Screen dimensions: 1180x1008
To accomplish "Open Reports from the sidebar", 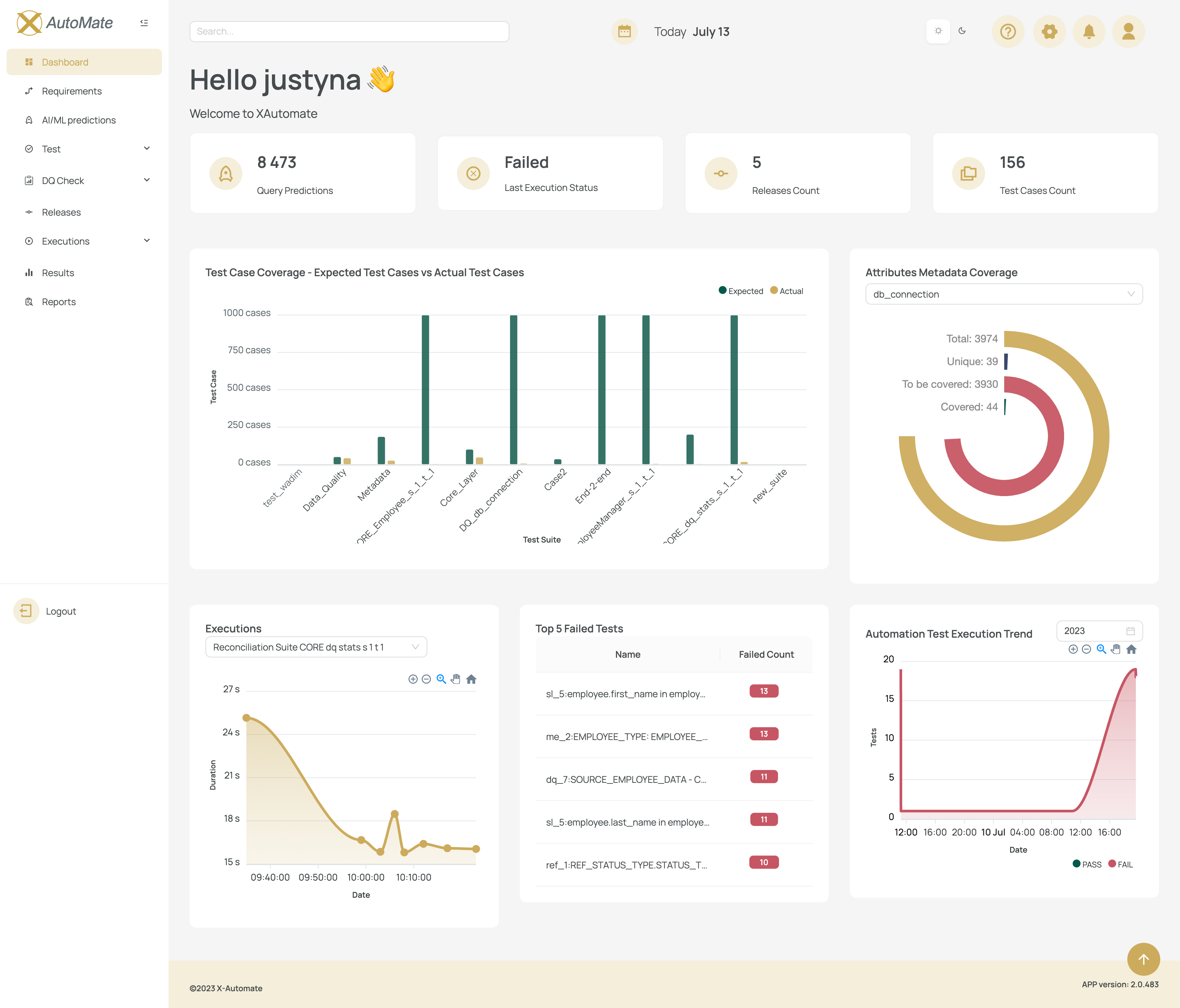I will (x=59, y=301).
